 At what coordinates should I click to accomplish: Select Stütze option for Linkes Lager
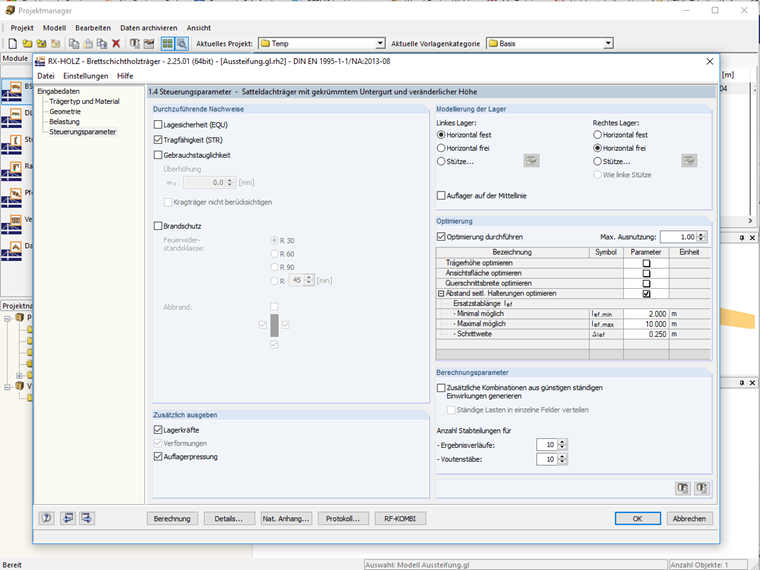[441, 161]
